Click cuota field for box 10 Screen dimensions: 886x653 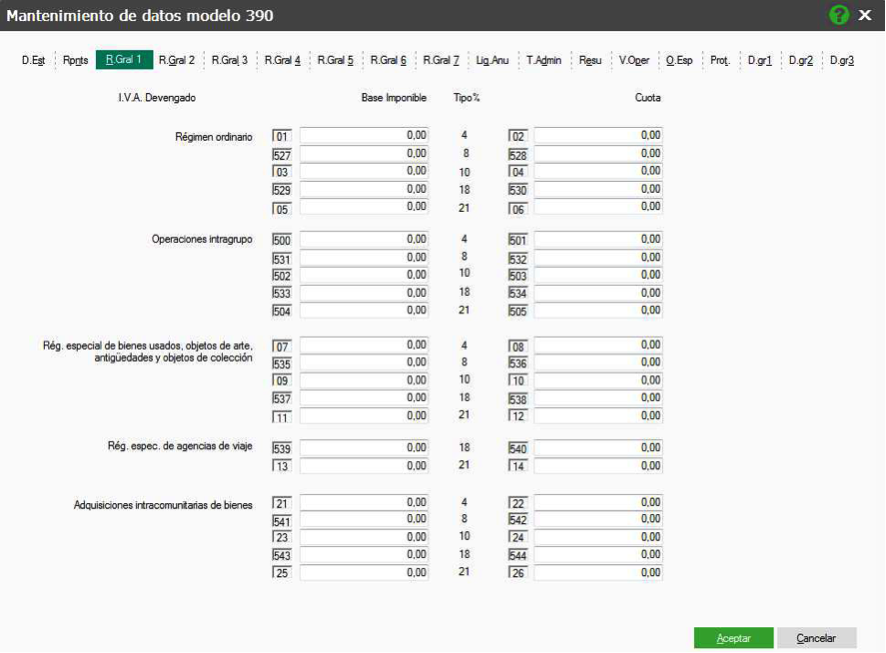click(x=598, y=380)
